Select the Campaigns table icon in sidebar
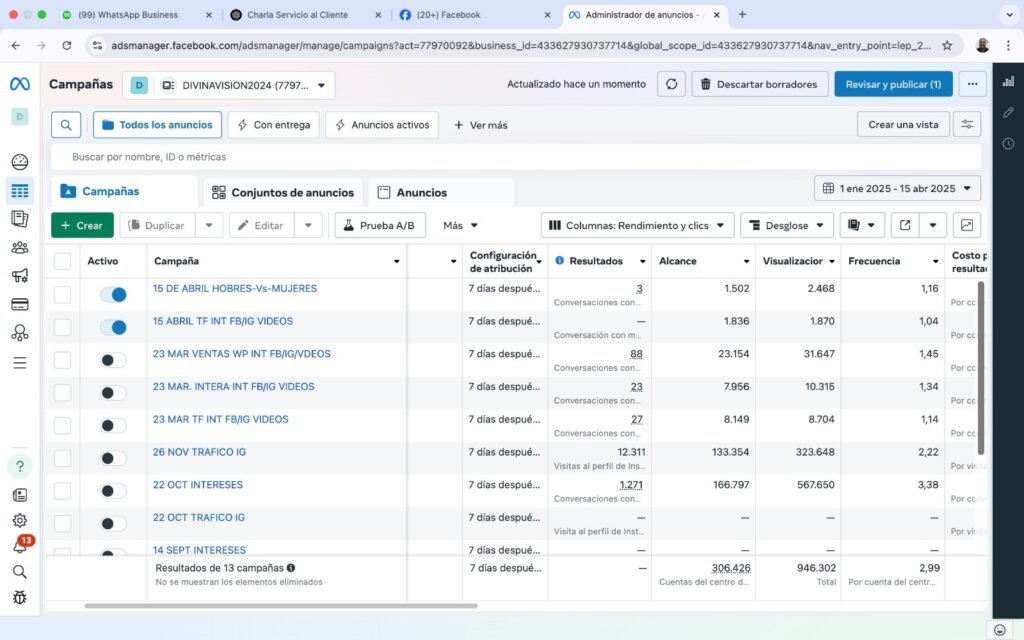Image resolution: width=1024 pixels, height=640 pixels. point(20,191)
